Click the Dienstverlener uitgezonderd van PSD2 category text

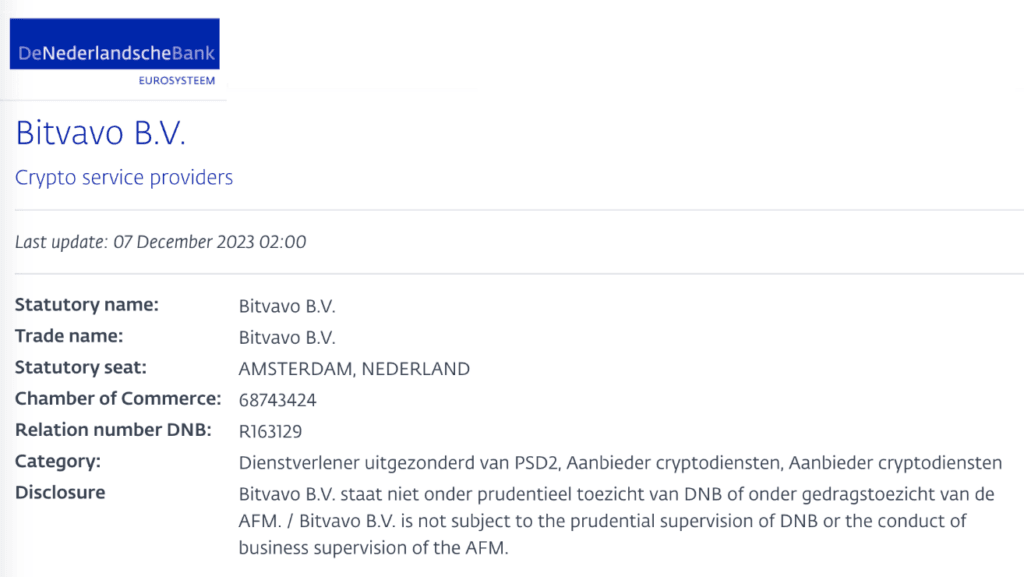tap(395, 462)
